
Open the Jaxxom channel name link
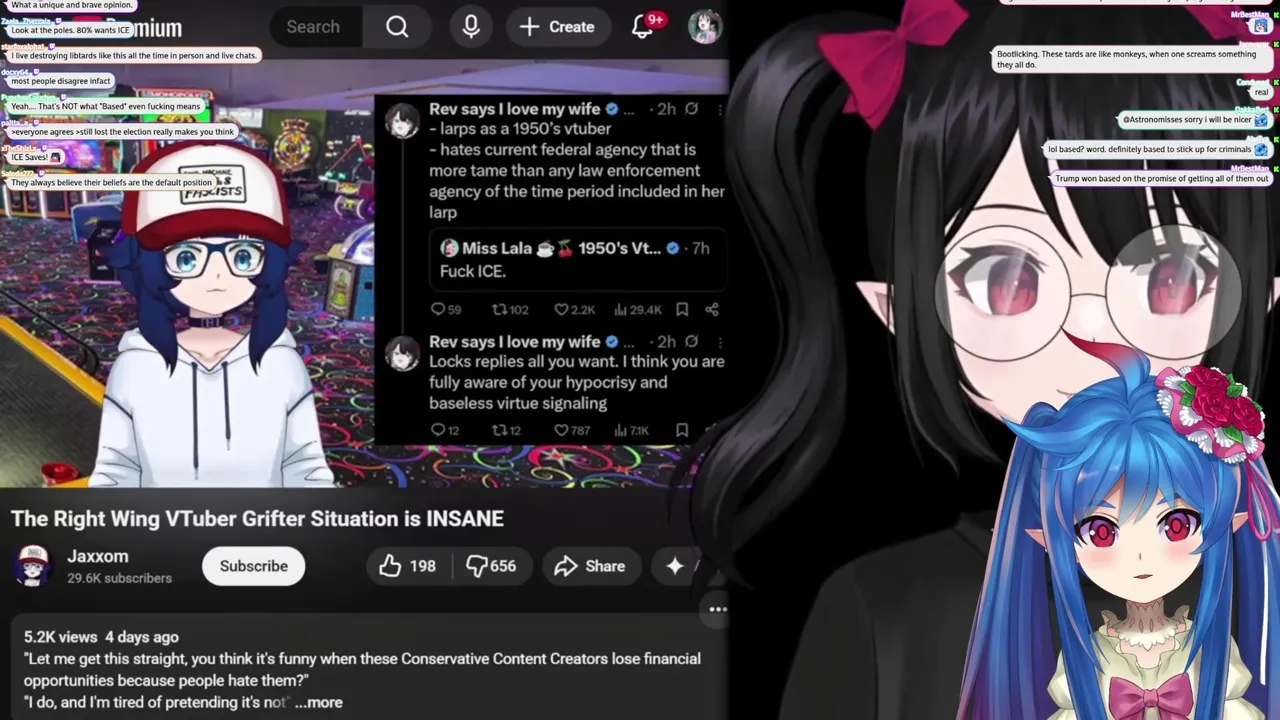click(x=98, y=556)
